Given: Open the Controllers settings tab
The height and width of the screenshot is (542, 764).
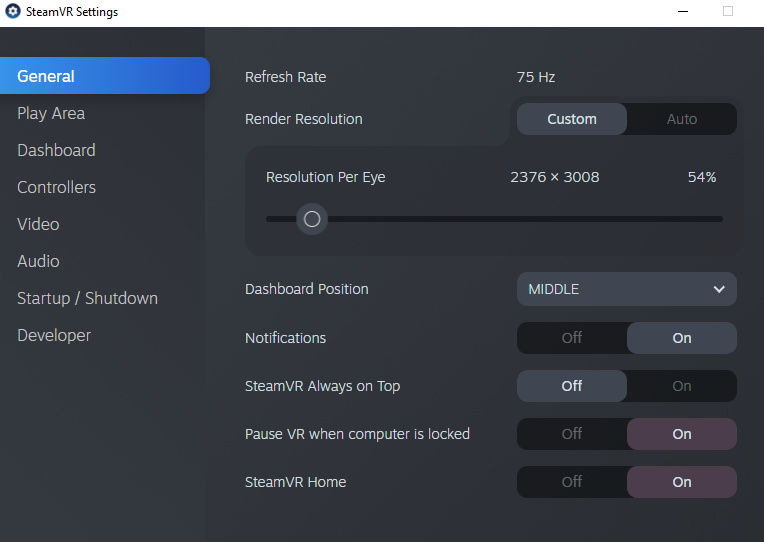Looking at the screenshot, I should point(57,187).
